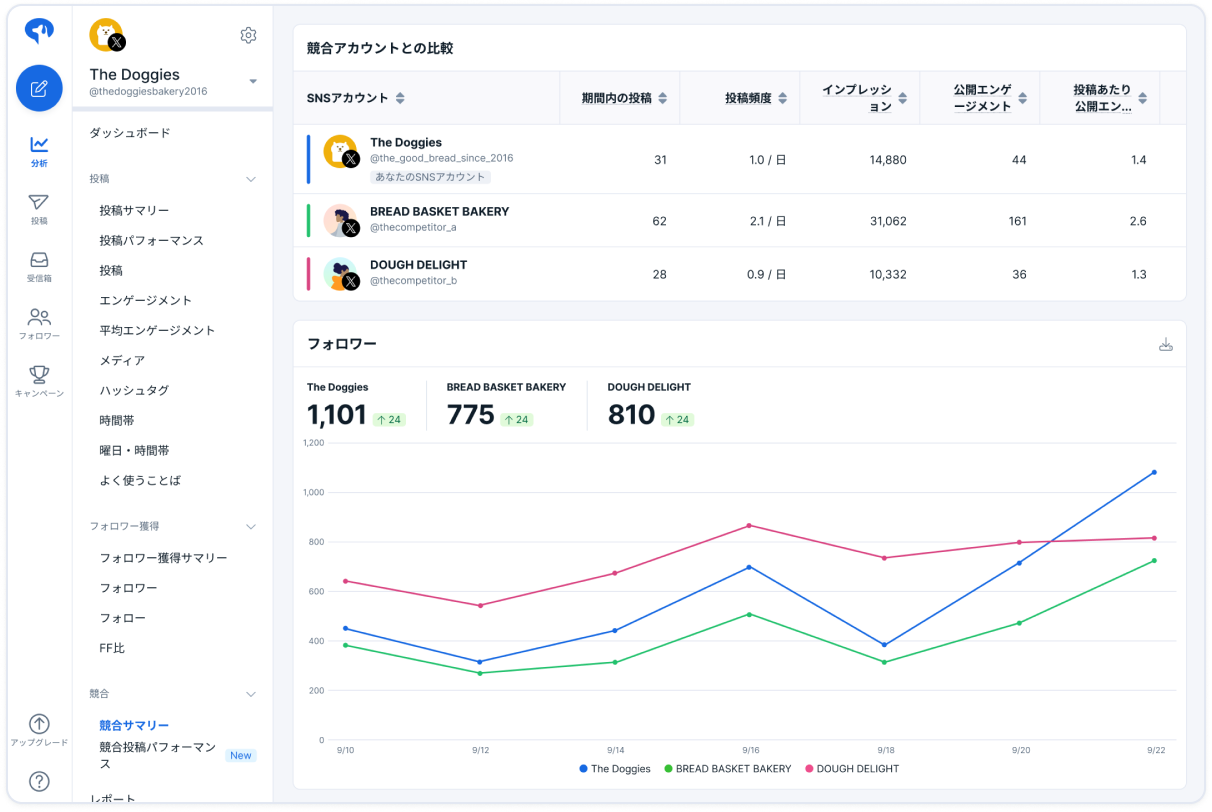The image size is (1212, 812).
Task: Sort table by インプレッション column
Action: tap(903, 98)
